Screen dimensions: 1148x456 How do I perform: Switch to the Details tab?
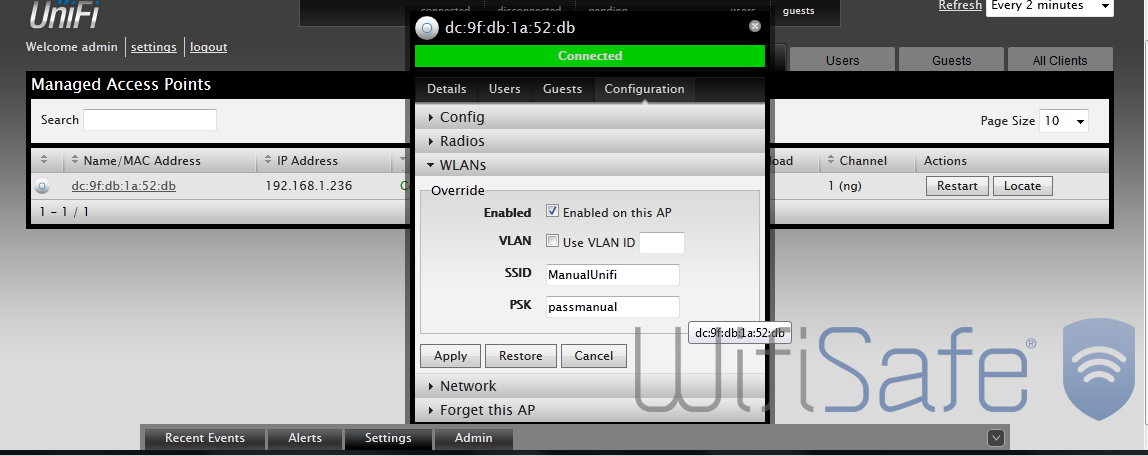tap(446, 89)
